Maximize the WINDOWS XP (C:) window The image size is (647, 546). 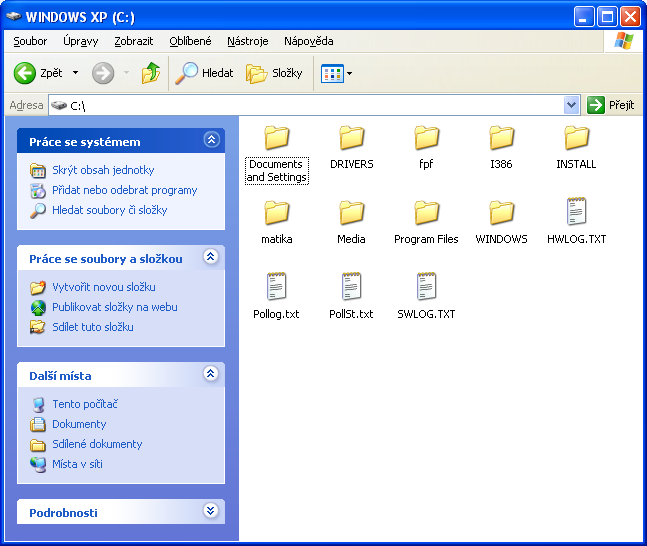607,17
